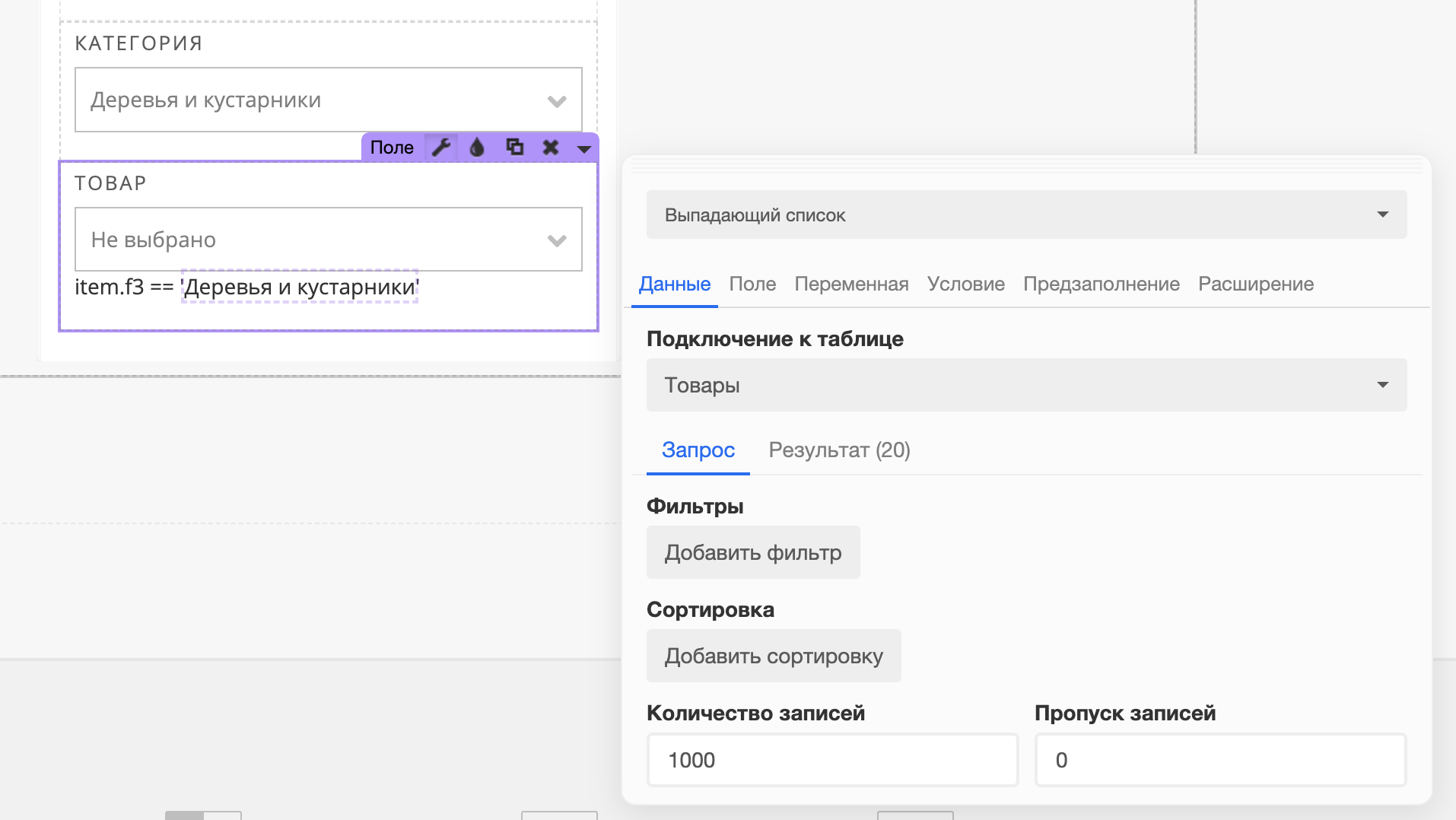Click the 'Деревья и кустарники' expression value
This screenshot has height=820, width=1456.
[x=300, y=287]
